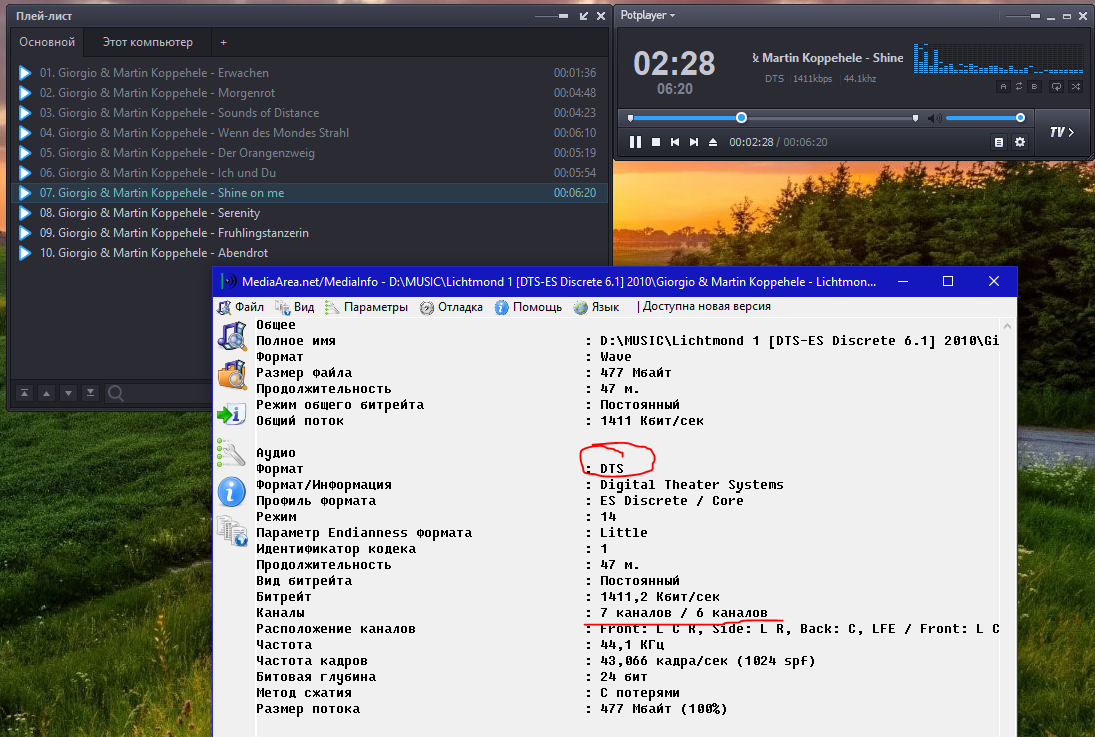Select the 08. Serenity track title
The image size is (1095, 737).
(x=149, y=213)
